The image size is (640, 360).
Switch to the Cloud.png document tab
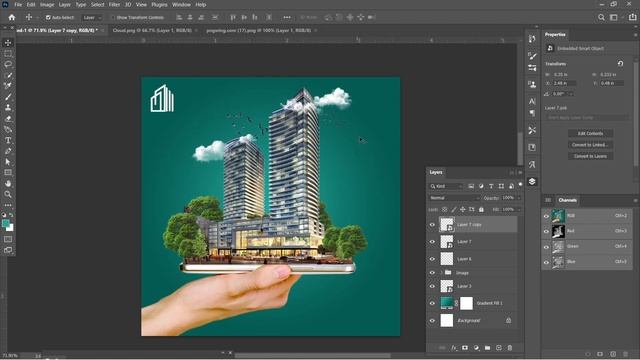click(152, 30)
